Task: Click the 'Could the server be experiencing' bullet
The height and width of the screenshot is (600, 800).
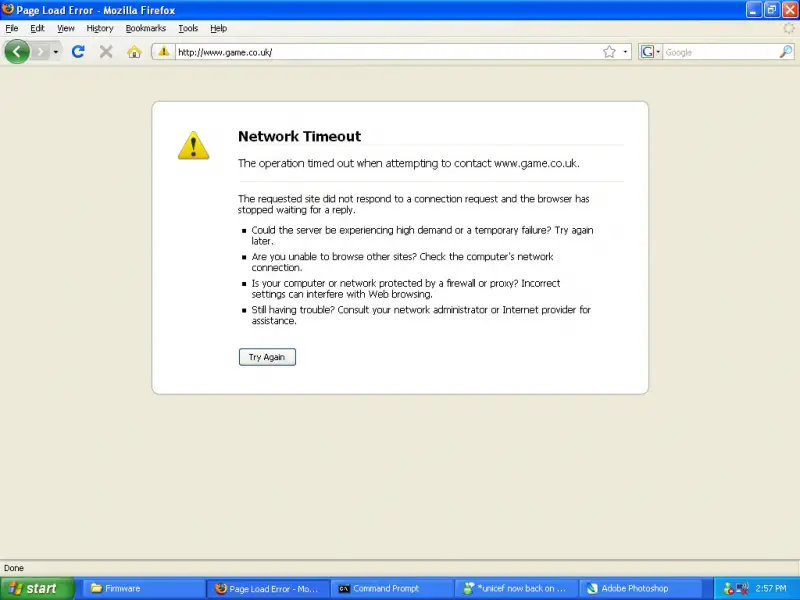Action: pos(422,236)
